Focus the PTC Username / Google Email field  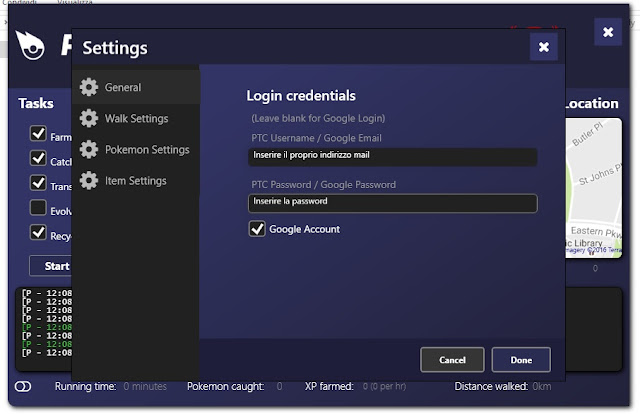[393, 157]
